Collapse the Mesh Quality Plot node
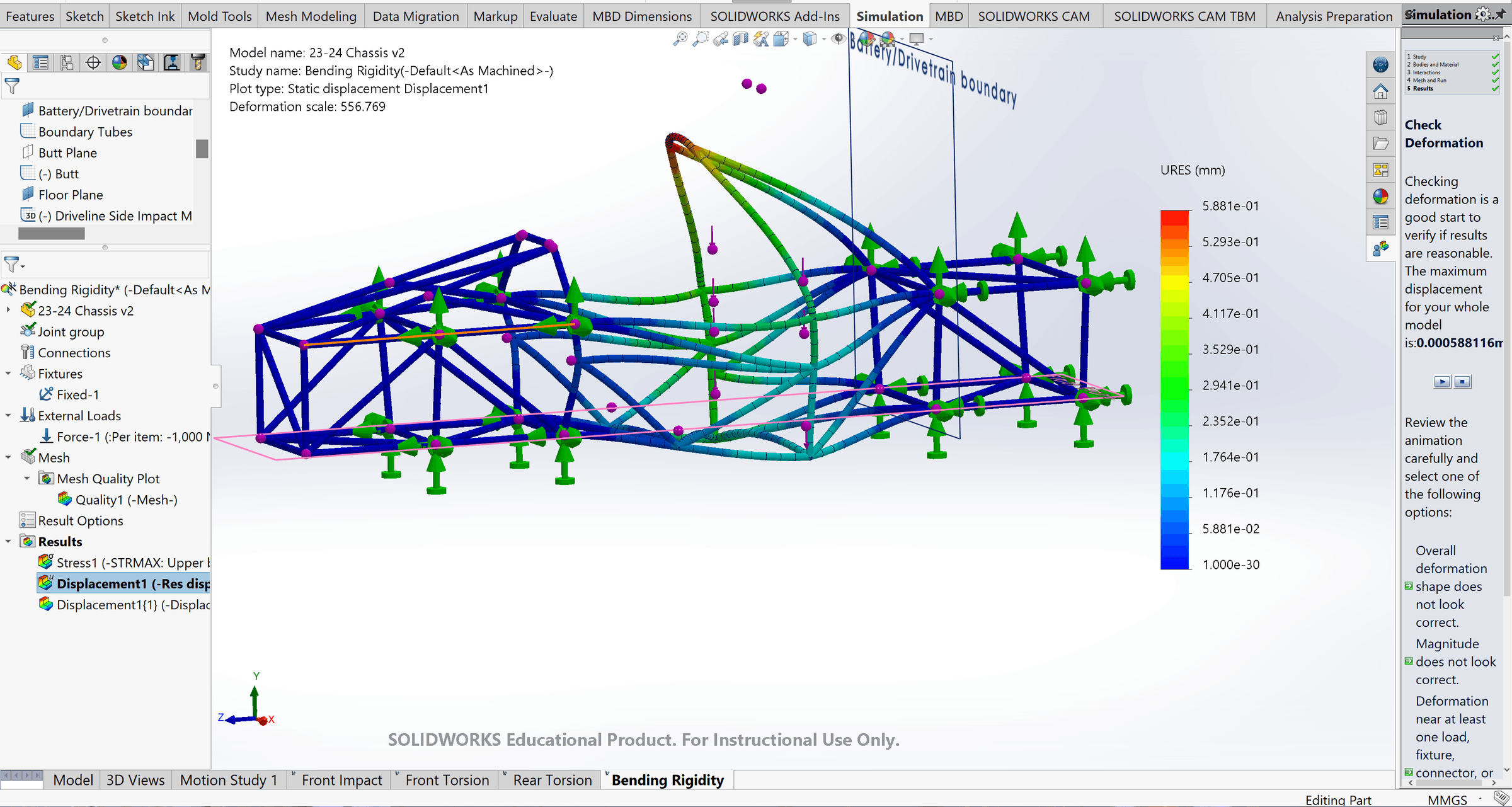 [27, 478]
